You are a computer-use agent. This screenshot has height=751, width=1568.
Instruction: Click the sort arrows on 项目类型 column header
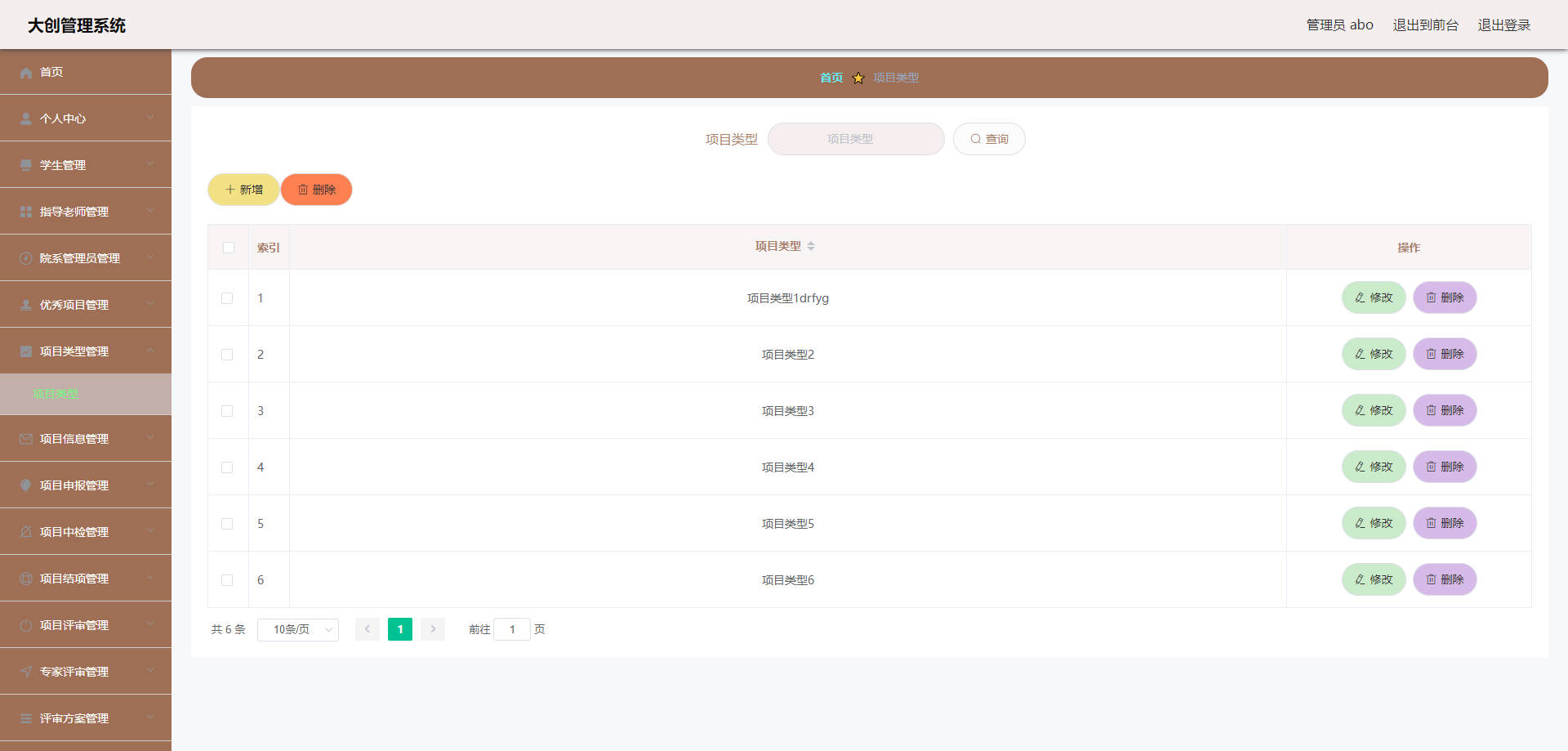(x=811, y=246)
